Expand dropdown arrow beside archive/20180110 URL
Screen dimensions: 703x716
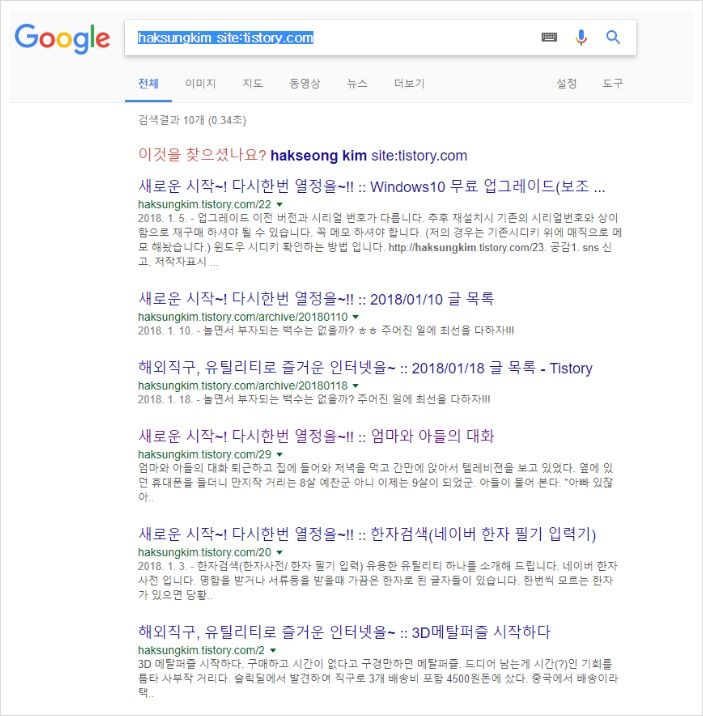coord(356,317)
